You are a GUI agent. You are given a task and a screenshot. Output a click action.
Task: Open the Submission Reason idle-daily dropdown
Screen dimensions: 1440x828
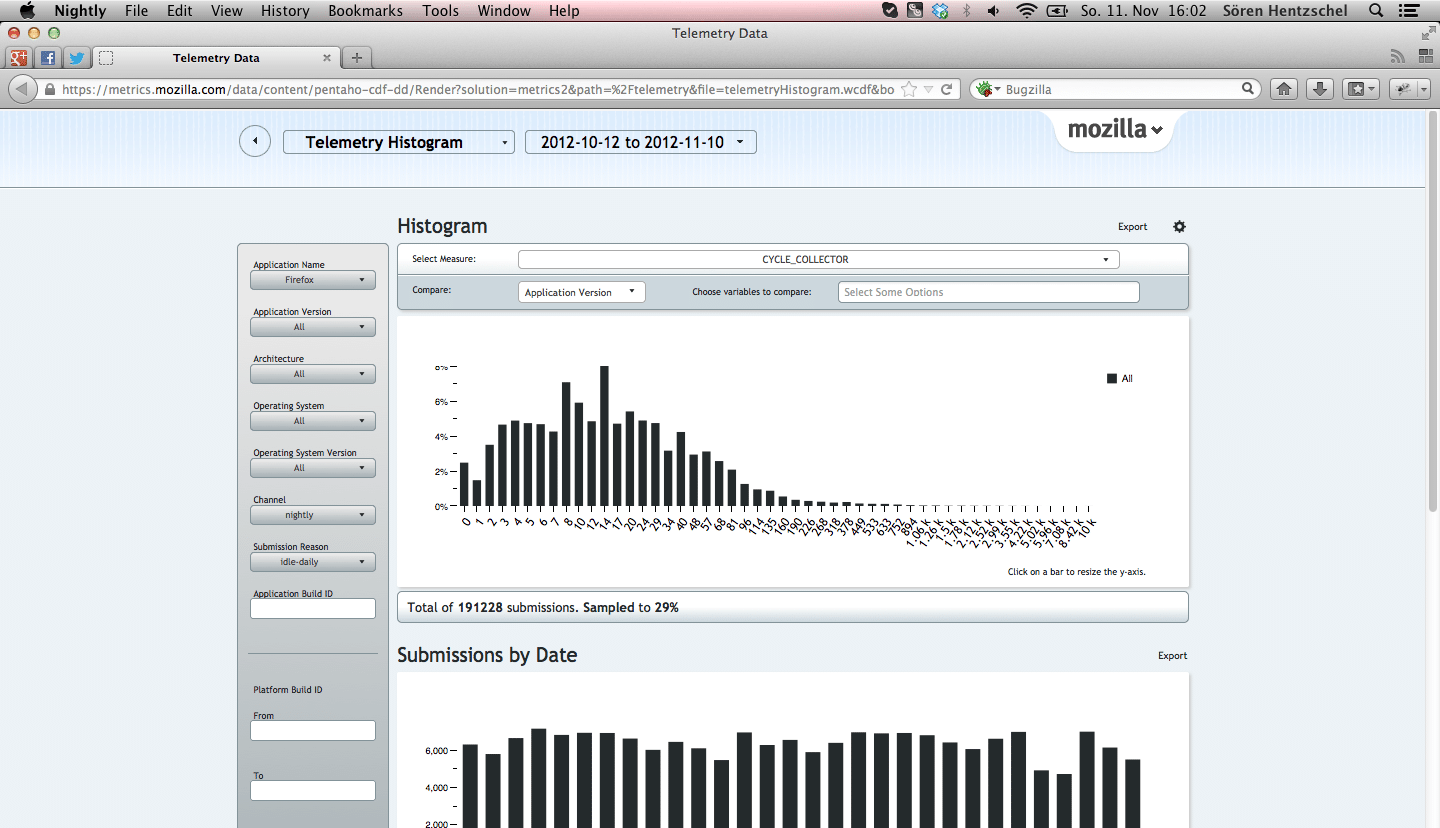(x=312, y=562)
